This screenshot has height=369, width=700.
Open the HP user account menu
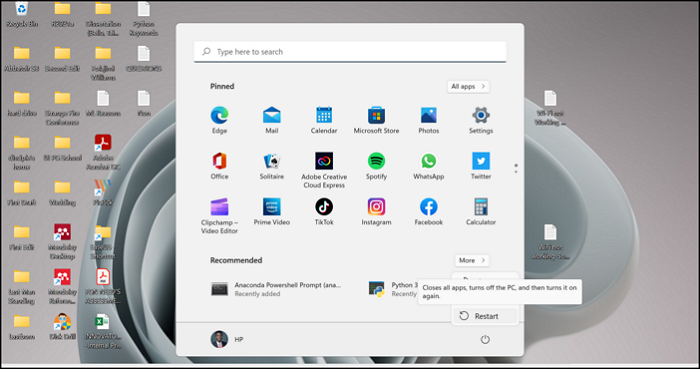pyautogui.click(x=227, y=340)
